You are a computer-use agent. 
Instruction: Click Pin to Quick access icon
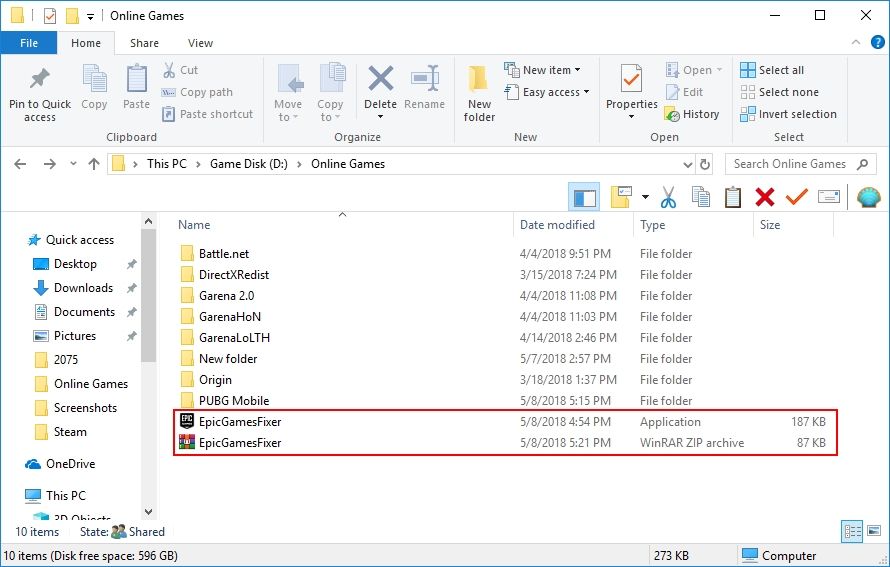click(x=40, y=79)
